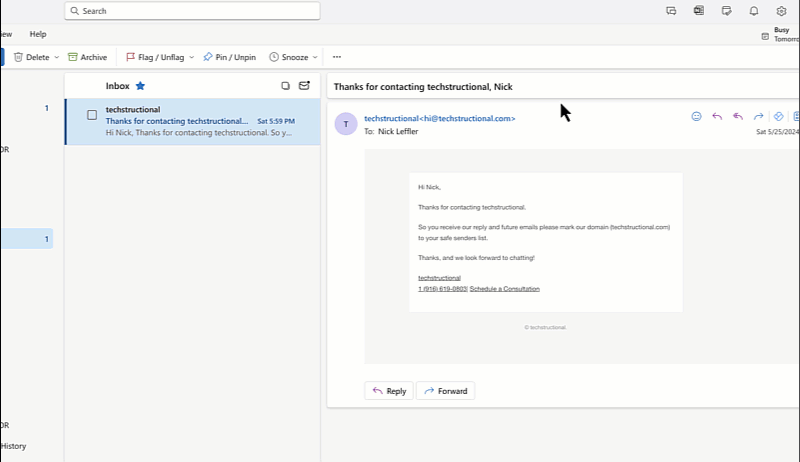Click the Reply button below the message
Image resolution: width=800 pixels, height=462 pixels.
pos(389,391)
